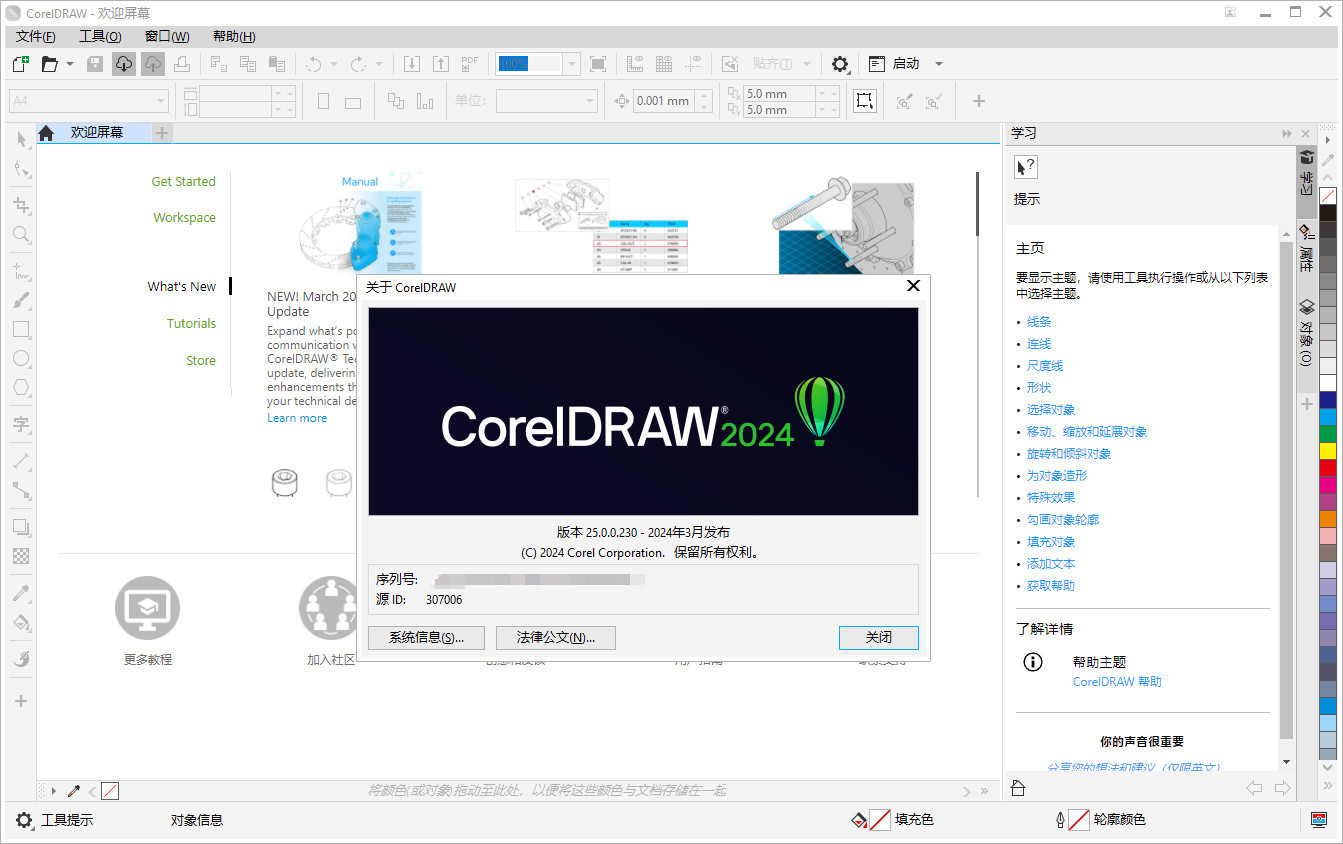
Task: Toggle ruler visibility from the toolbar
Action: tap(636, 63)
